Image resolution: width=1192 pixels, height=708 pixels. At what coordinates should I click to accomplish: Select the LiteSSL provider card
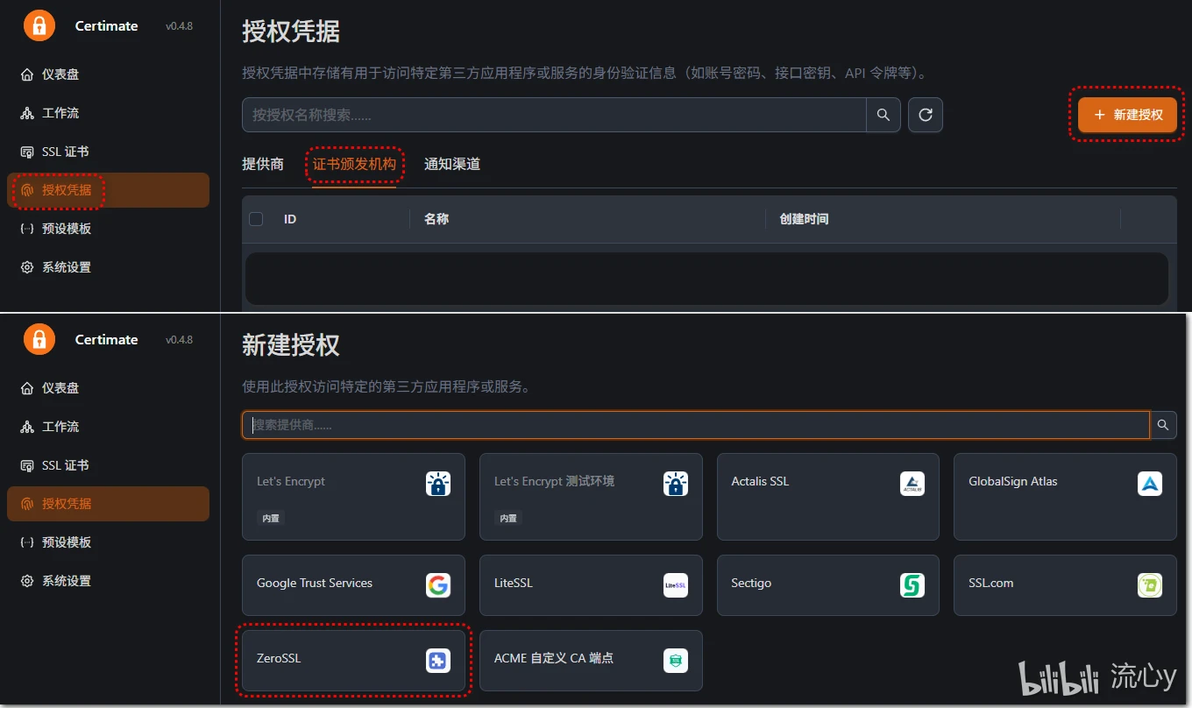pos(591,585)
